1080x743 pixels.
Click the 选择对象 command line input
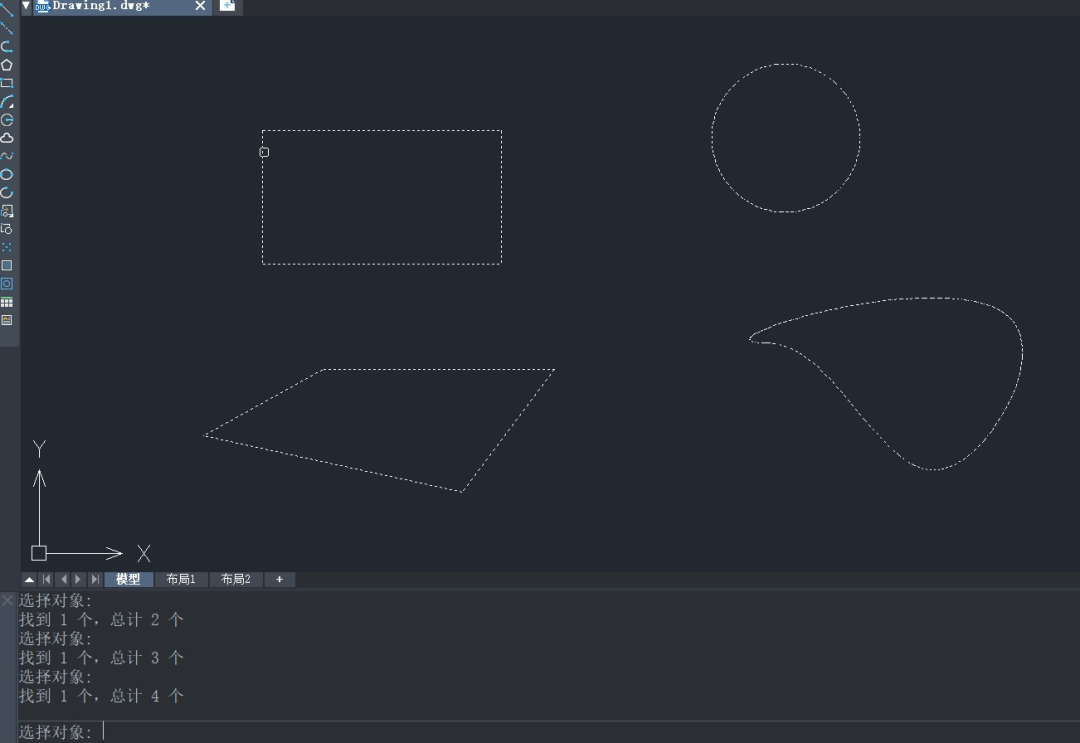[500, 732]
